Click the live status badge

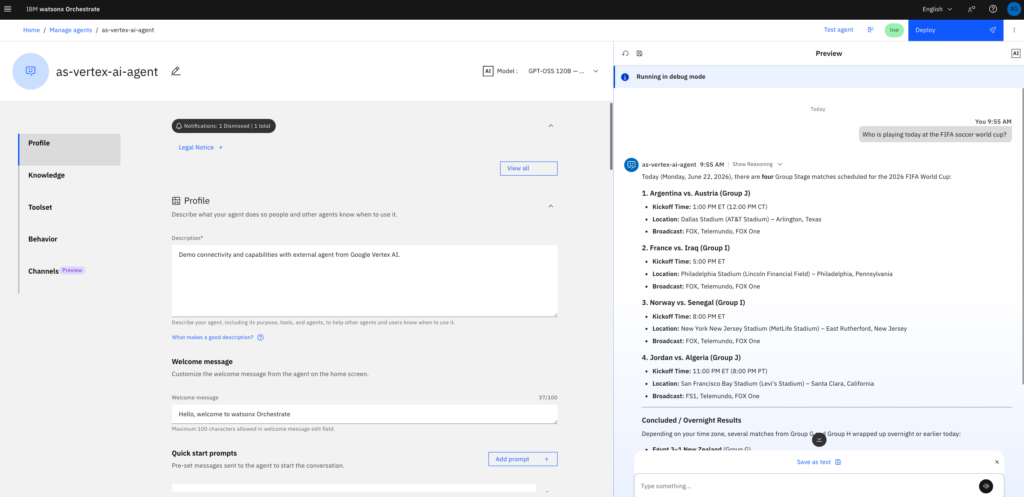tap(894, 30)
